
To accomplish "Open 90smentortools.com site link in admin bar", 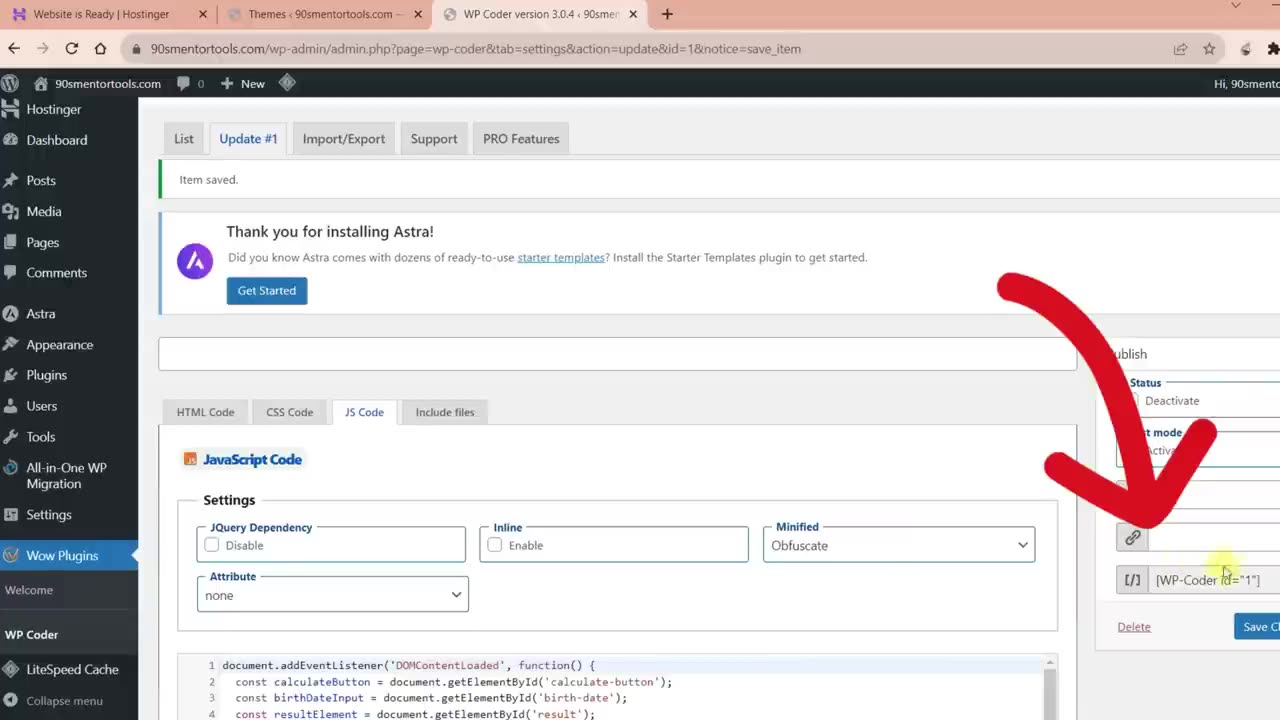I will (98, 83).
